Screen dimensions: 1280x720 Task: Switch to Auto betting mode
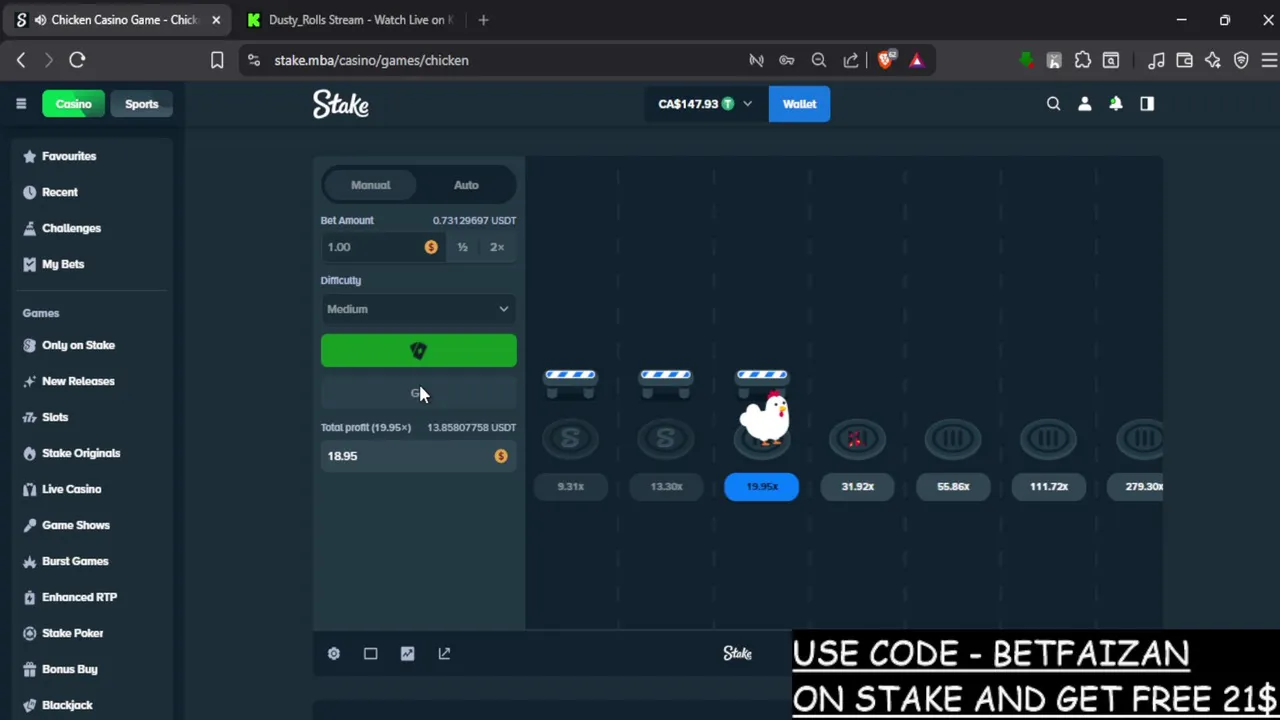[466, 185]
